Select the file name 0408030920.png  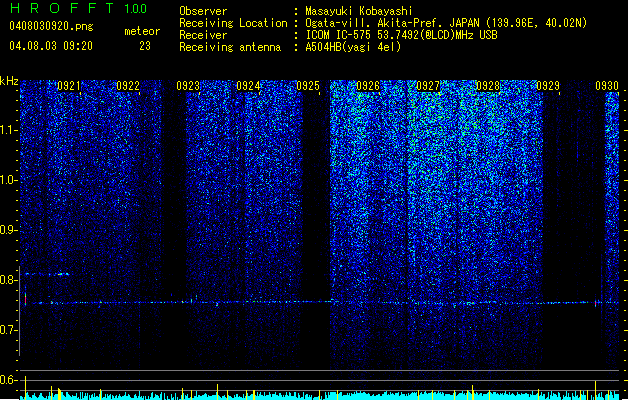(51, 26)
